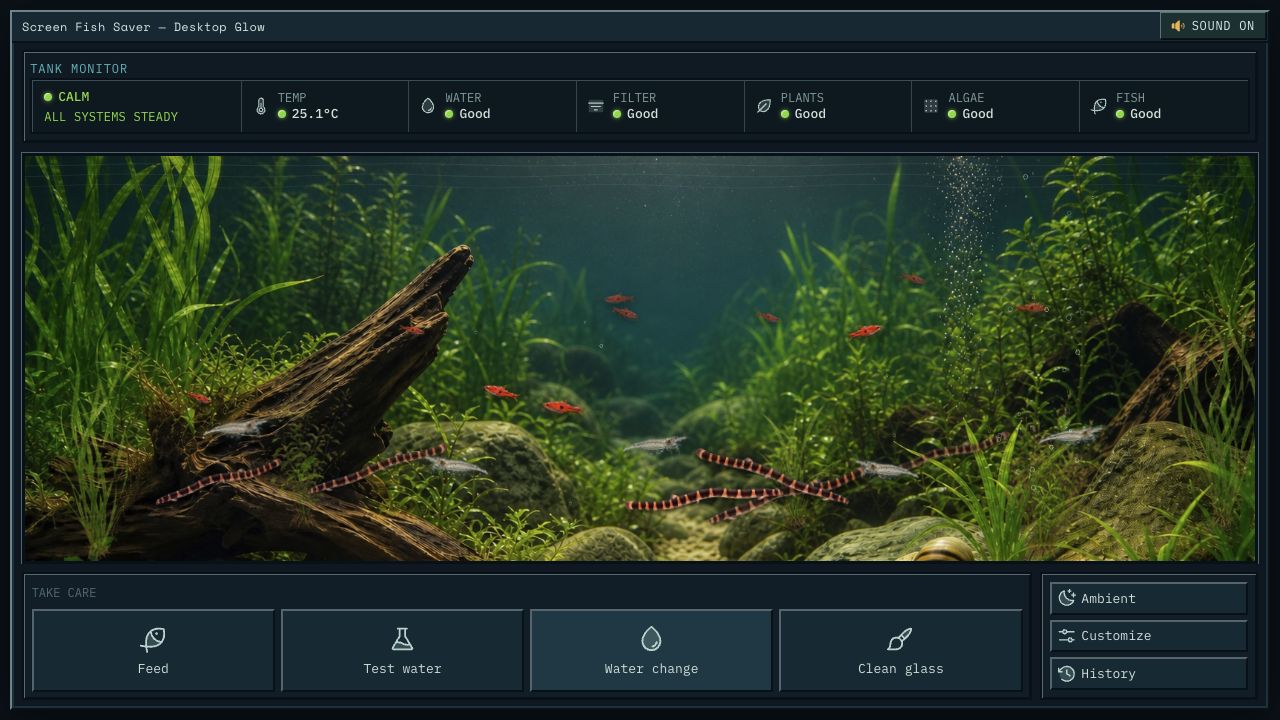This screenshot has width=1280, height=720.
Task: Click the clock icon to open History
Action: (1067, 673)
